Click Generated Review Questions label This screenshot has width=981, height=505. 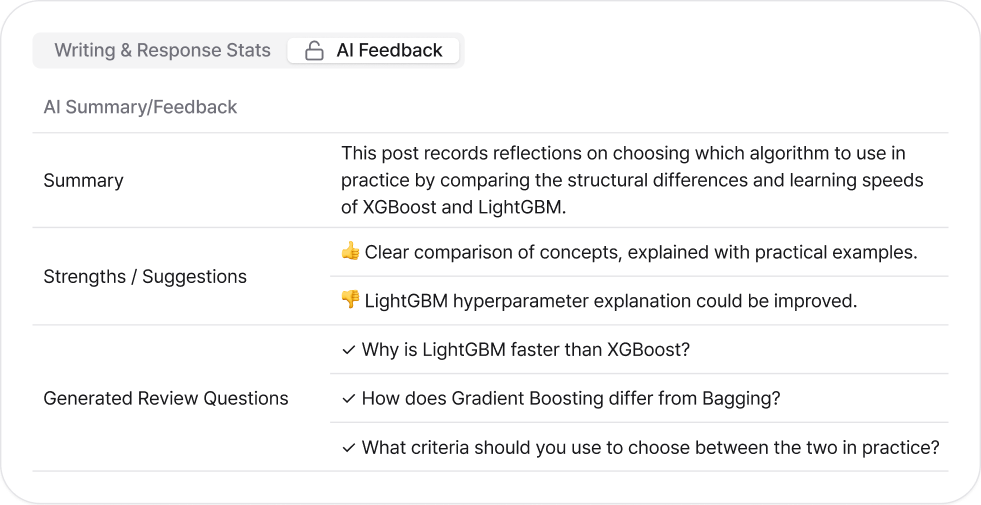(x=165, y=398)
